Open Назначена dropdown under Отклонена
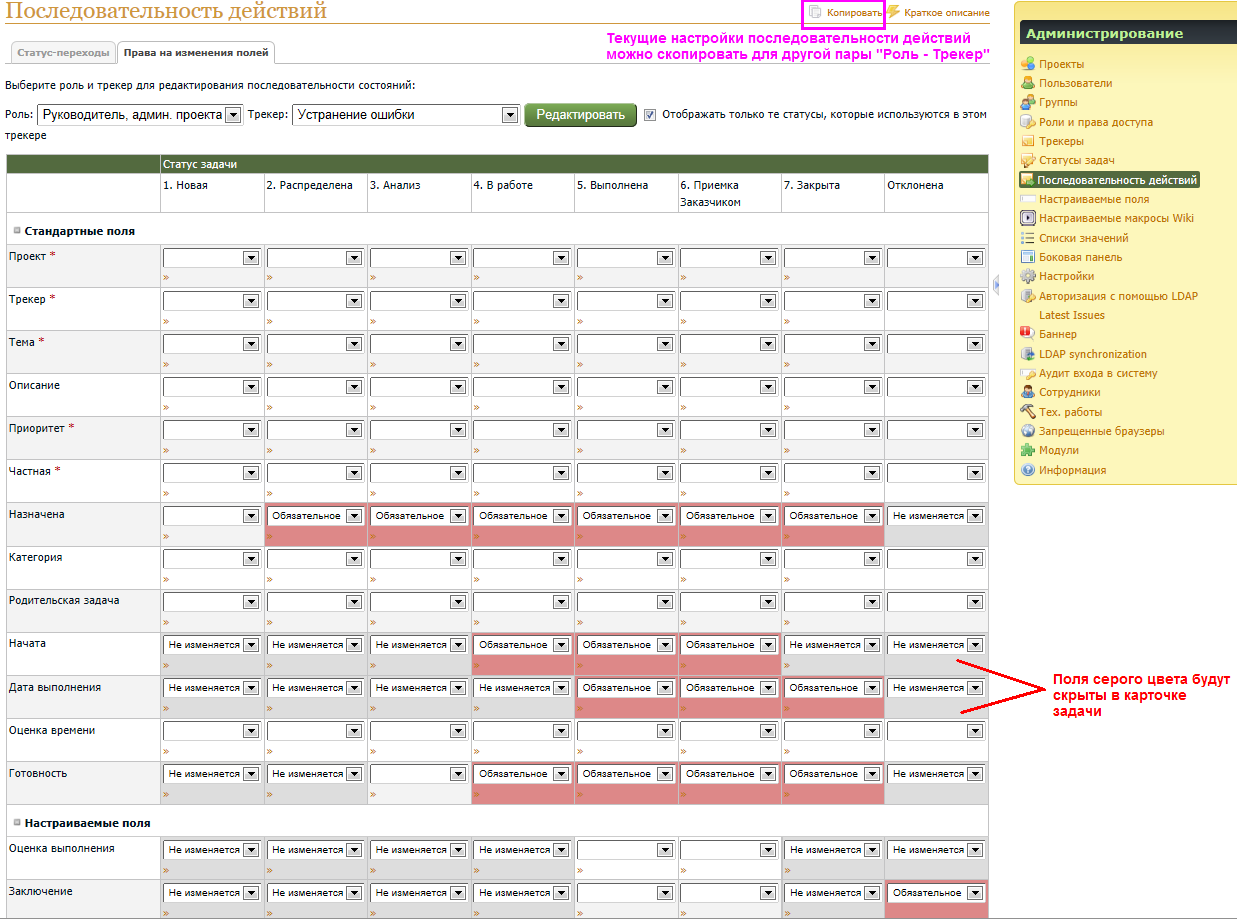 936,516
